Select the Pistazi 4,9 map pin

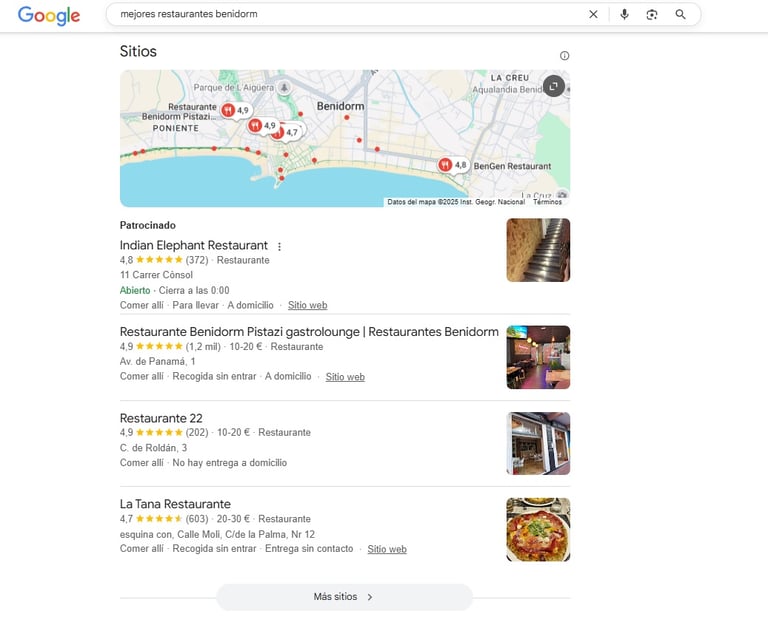click(236, 110)
